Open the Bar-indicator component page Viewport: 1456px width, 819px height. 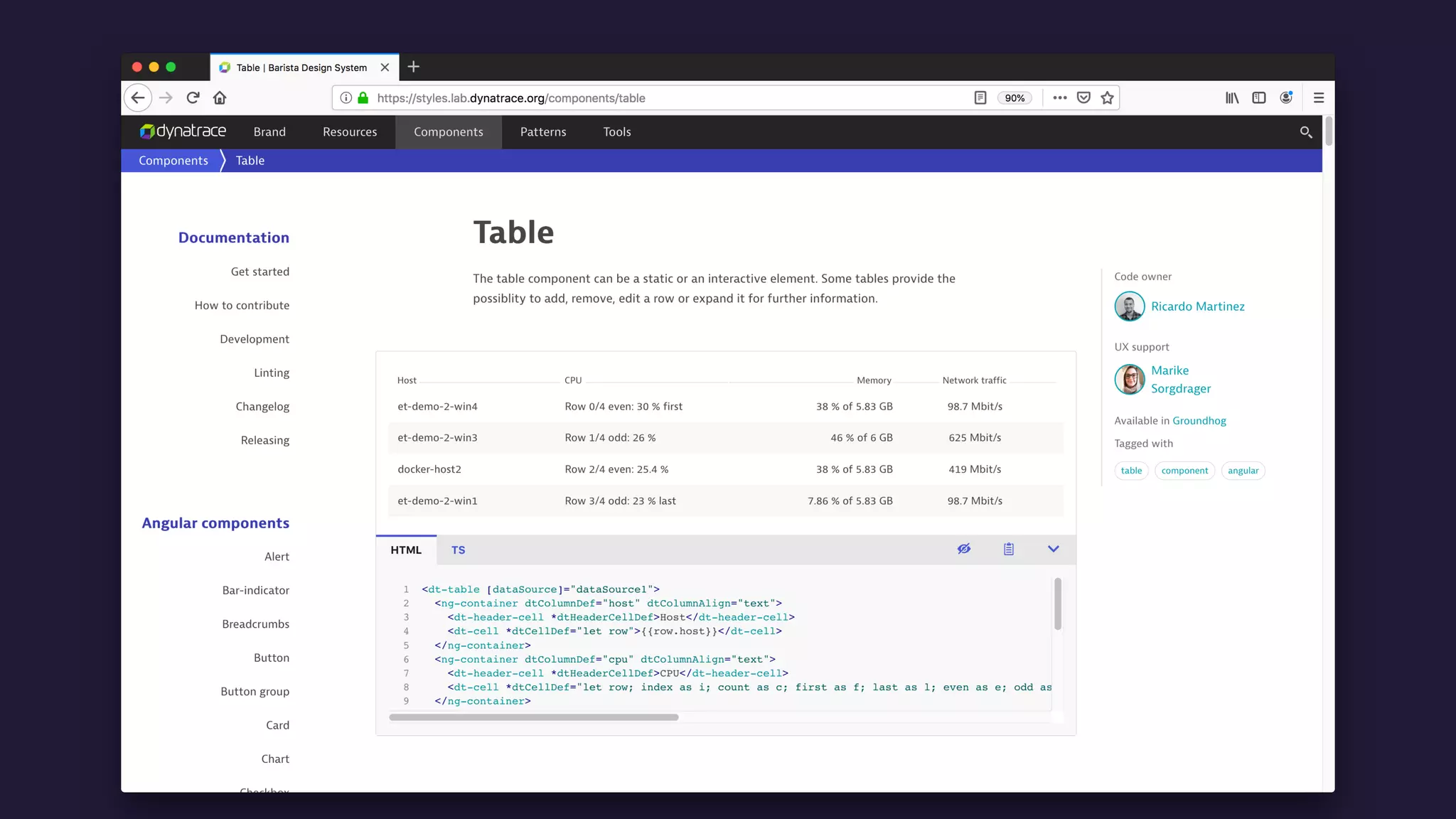coord(256,591)
